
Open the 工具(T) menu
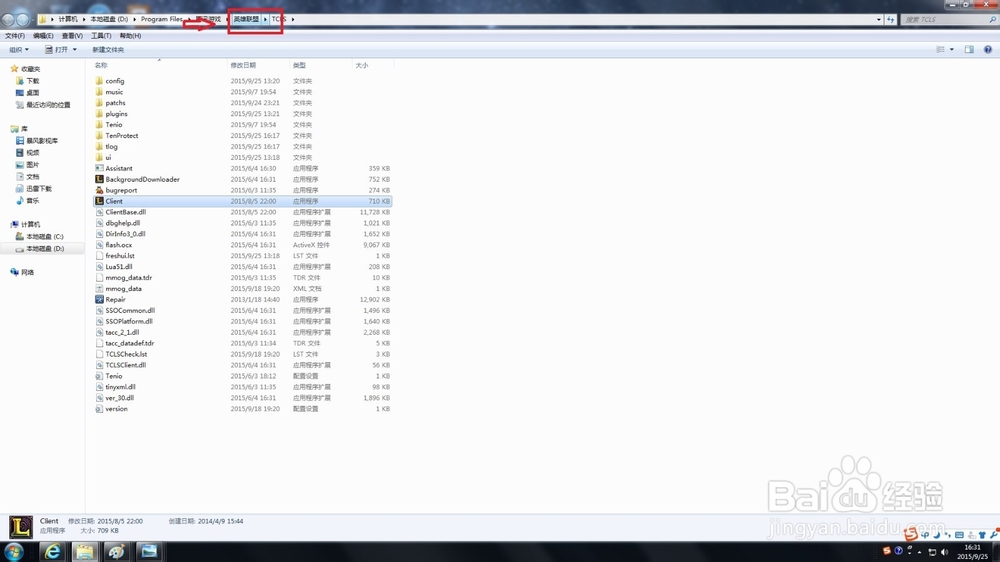point(101,36)
